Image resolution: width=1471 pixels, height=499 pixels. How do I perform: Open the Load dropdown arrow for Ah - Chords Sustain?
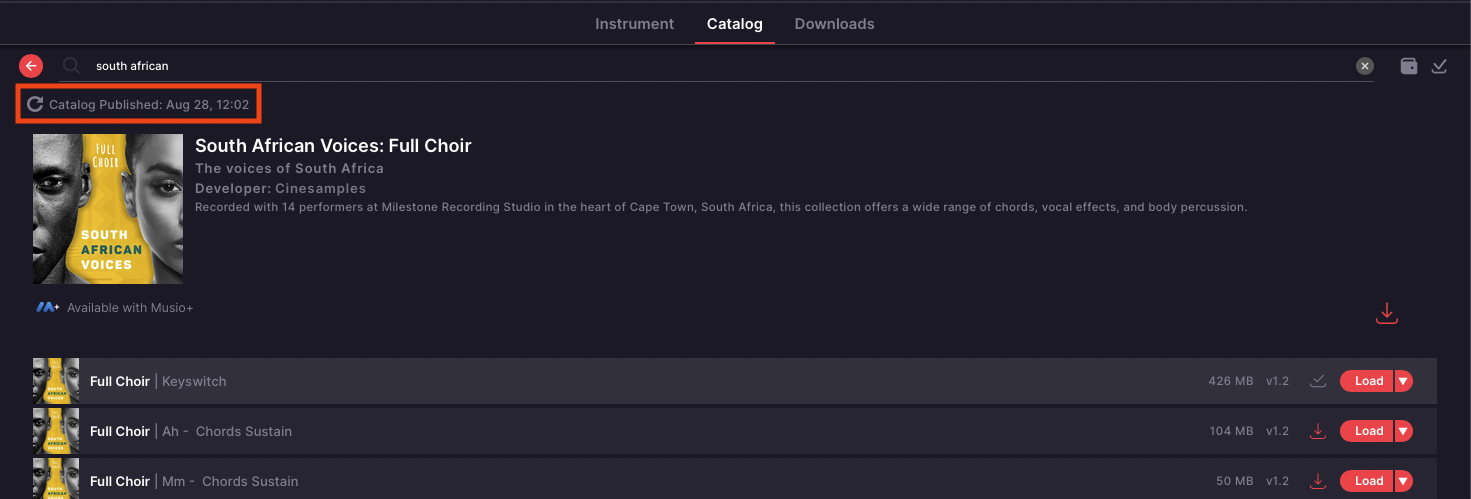(x=1404, y=431)
